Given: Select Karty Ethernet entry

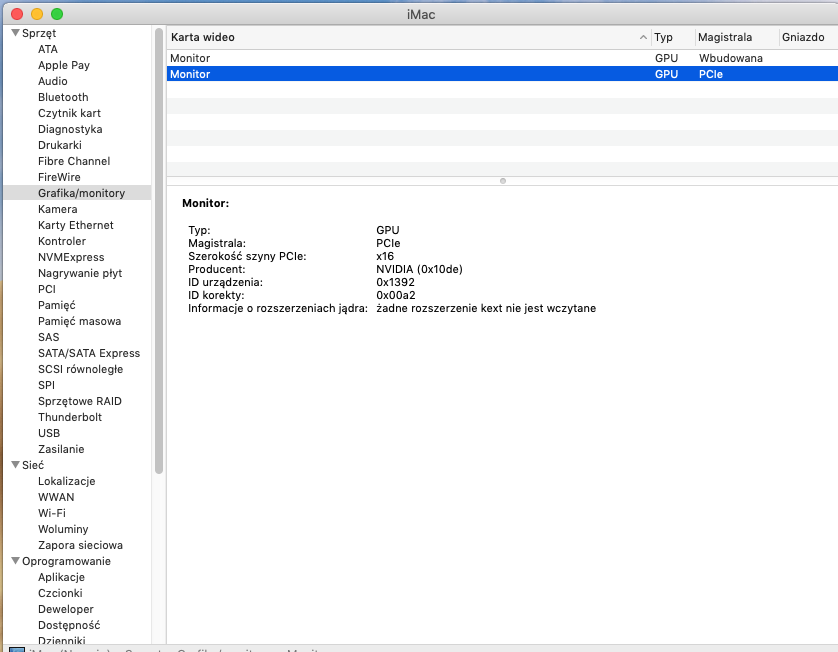Looking at the screenshot, I should pyautogui.click(x=75, y=226).
